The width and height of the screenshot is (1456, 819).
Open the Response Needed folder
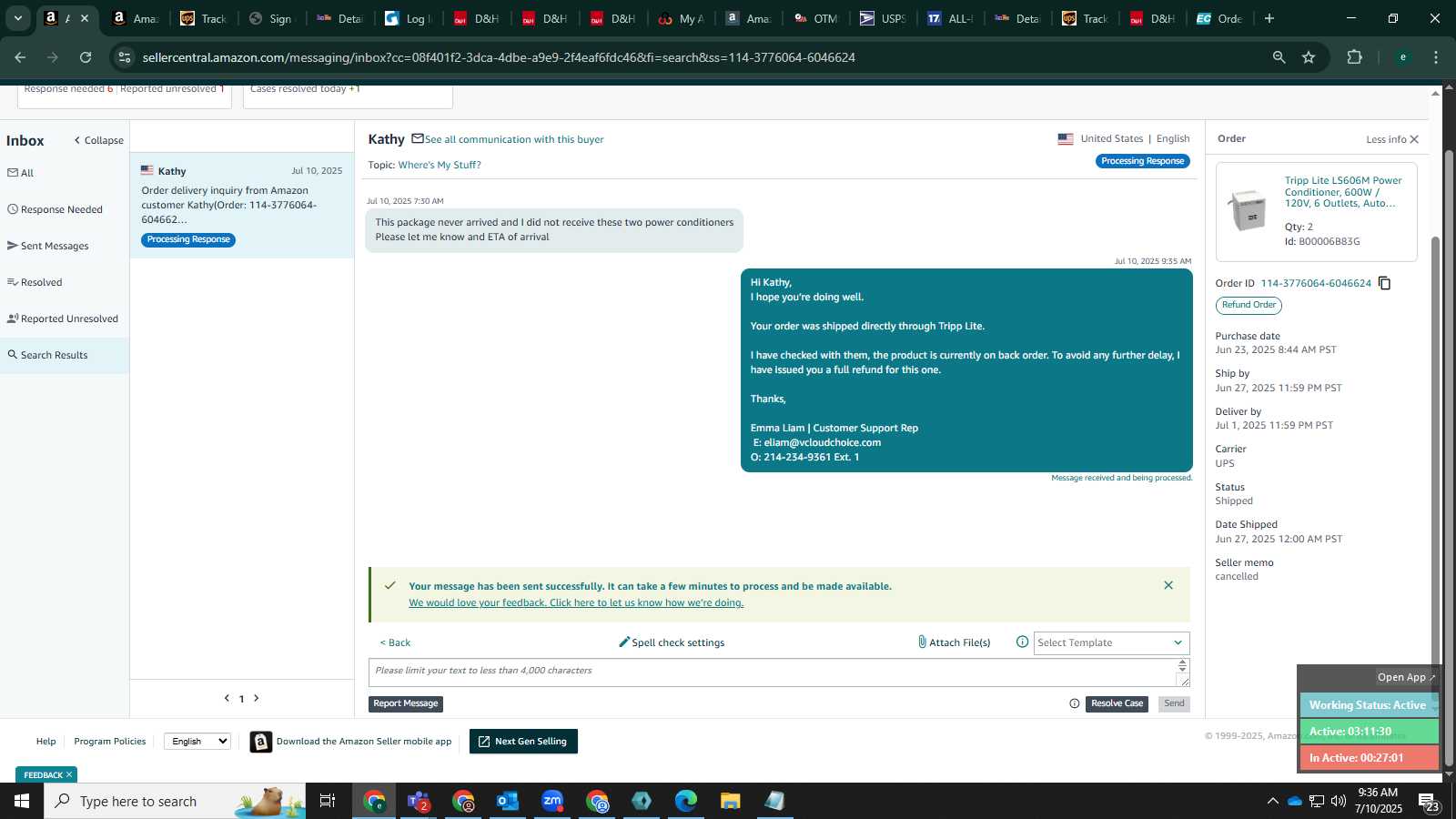pyautogui.click(x=56, y=209)
